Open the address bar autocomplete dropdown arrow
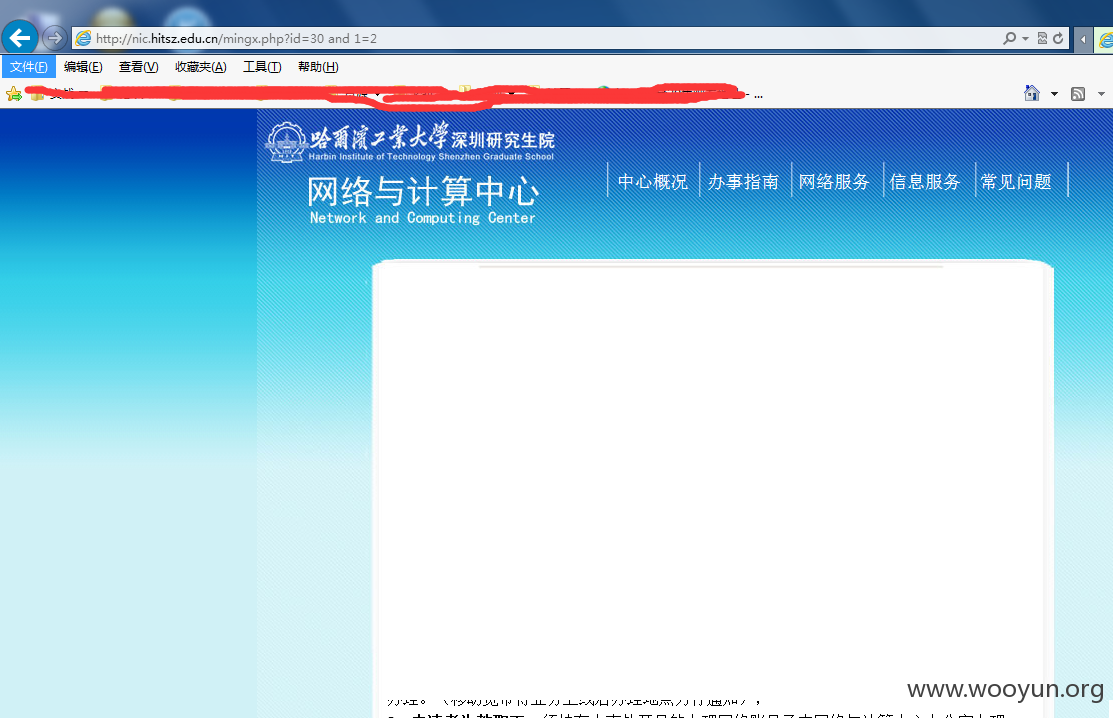This screenshot has height=718, width=1113. click(x=1025, y=39)
